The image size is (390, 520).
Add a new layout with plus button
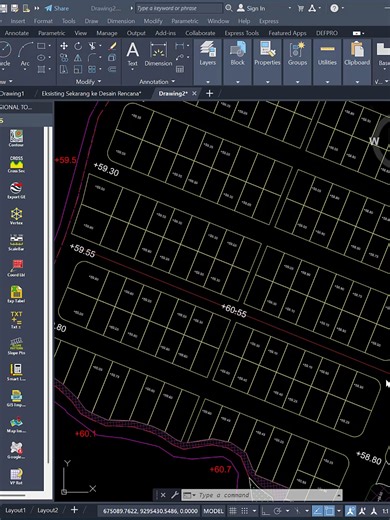74,510
